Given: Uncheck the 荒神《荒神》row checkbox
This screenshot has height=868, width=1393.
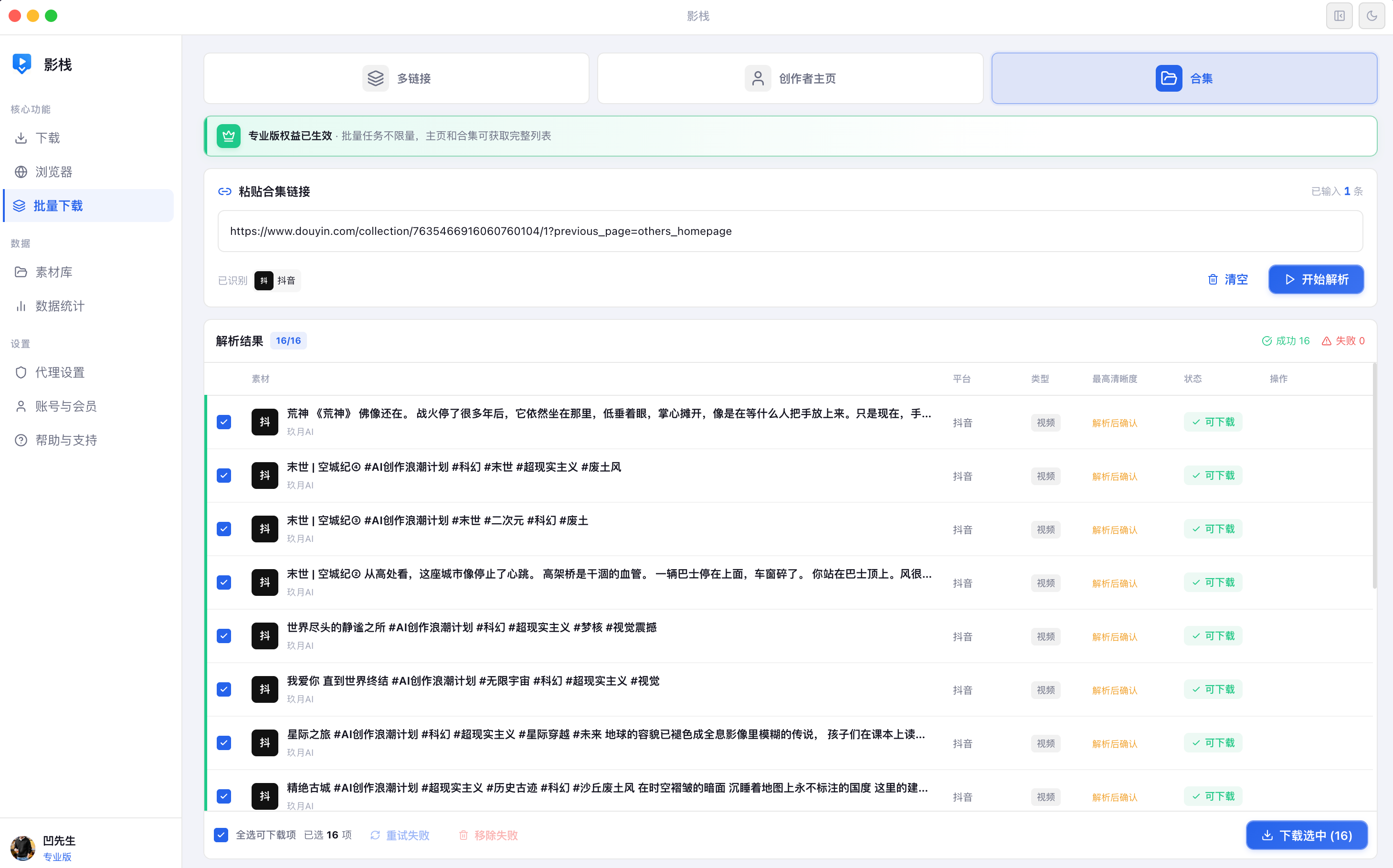Looking at the screenshot, I should [x=224, y=422].
